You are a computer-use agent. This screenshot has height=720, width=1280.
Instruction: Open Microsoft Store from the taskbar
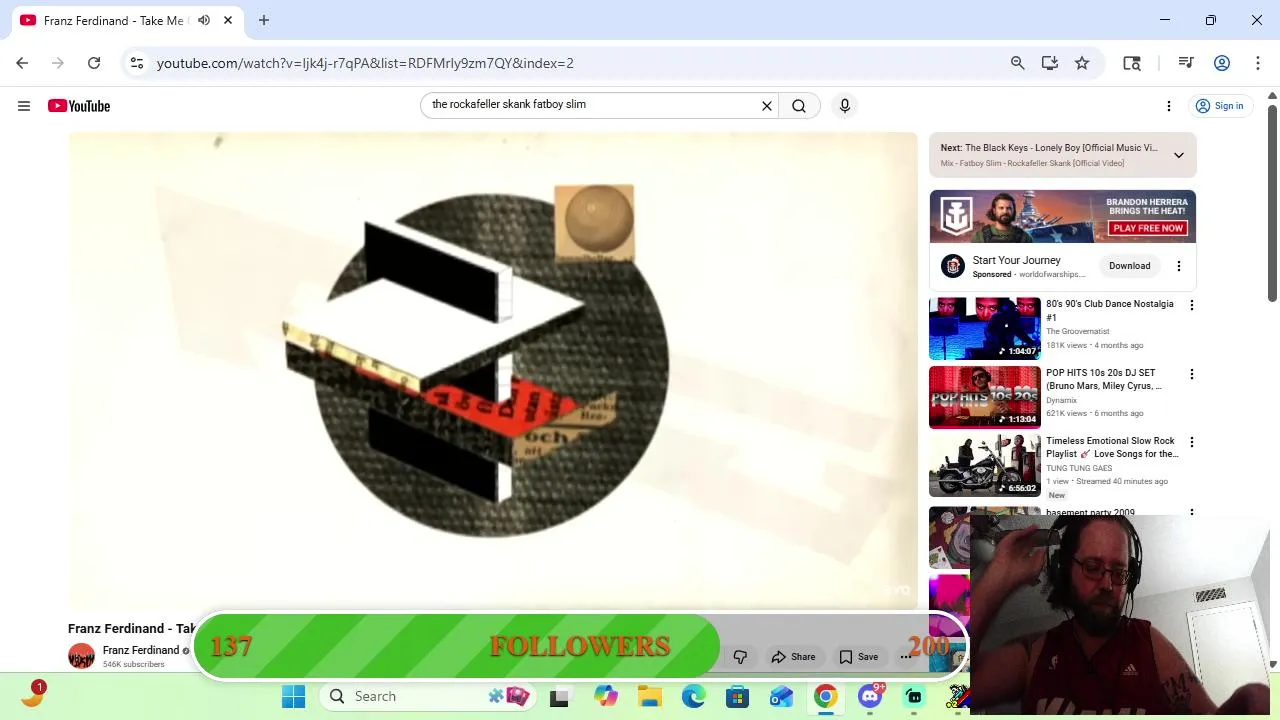(738, 697)
